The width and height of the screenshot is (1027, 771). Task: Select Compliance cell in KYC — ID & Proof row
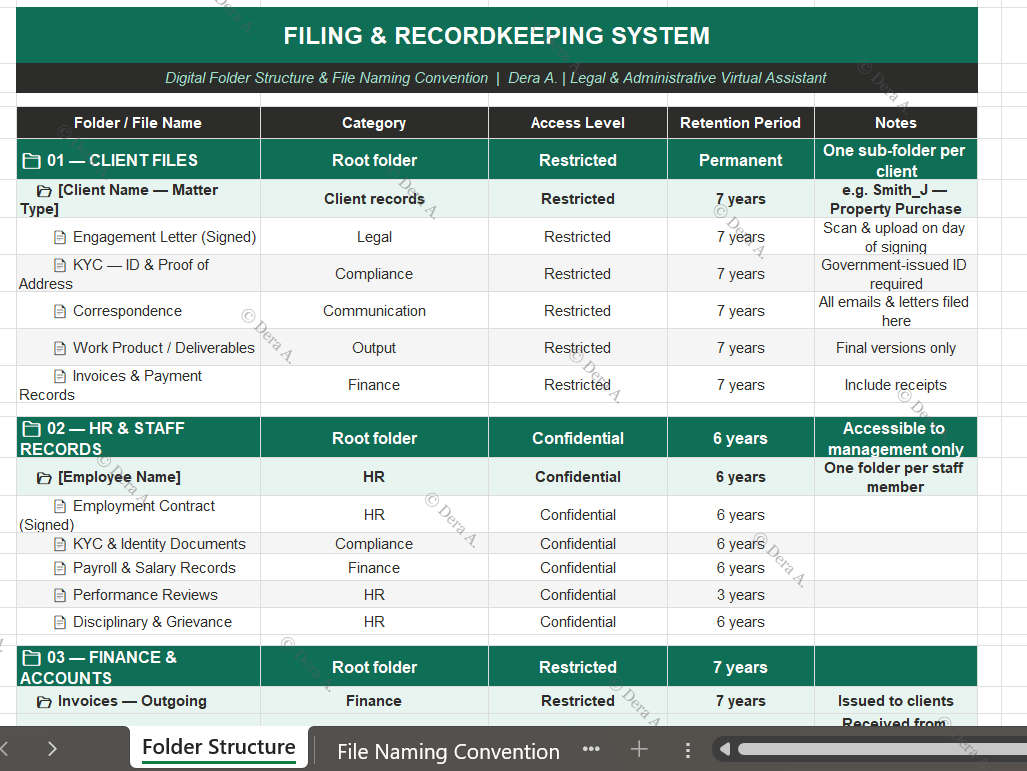pos(374,274)
